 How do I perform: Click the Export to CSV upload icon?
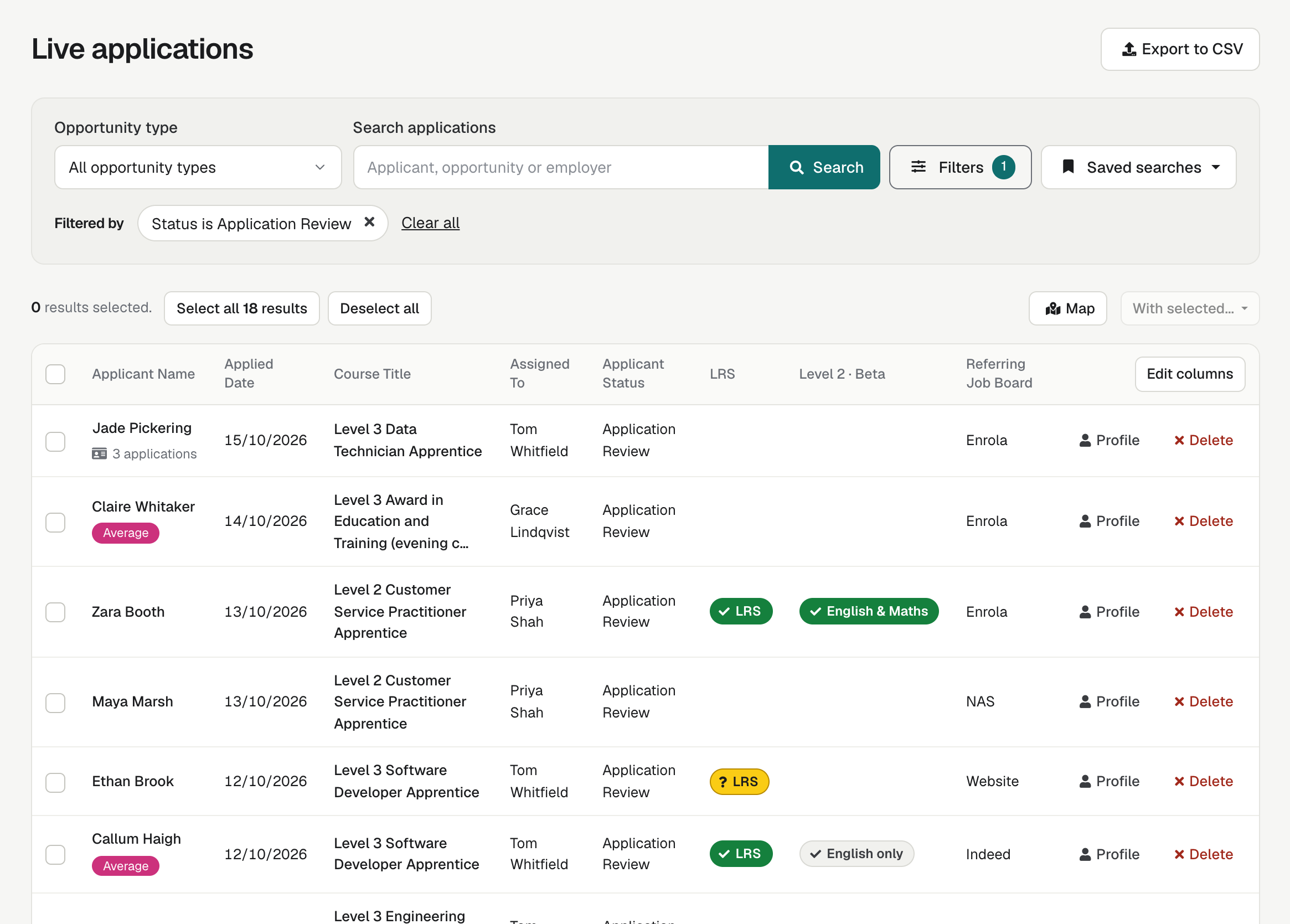click(x=1128, y=49)
